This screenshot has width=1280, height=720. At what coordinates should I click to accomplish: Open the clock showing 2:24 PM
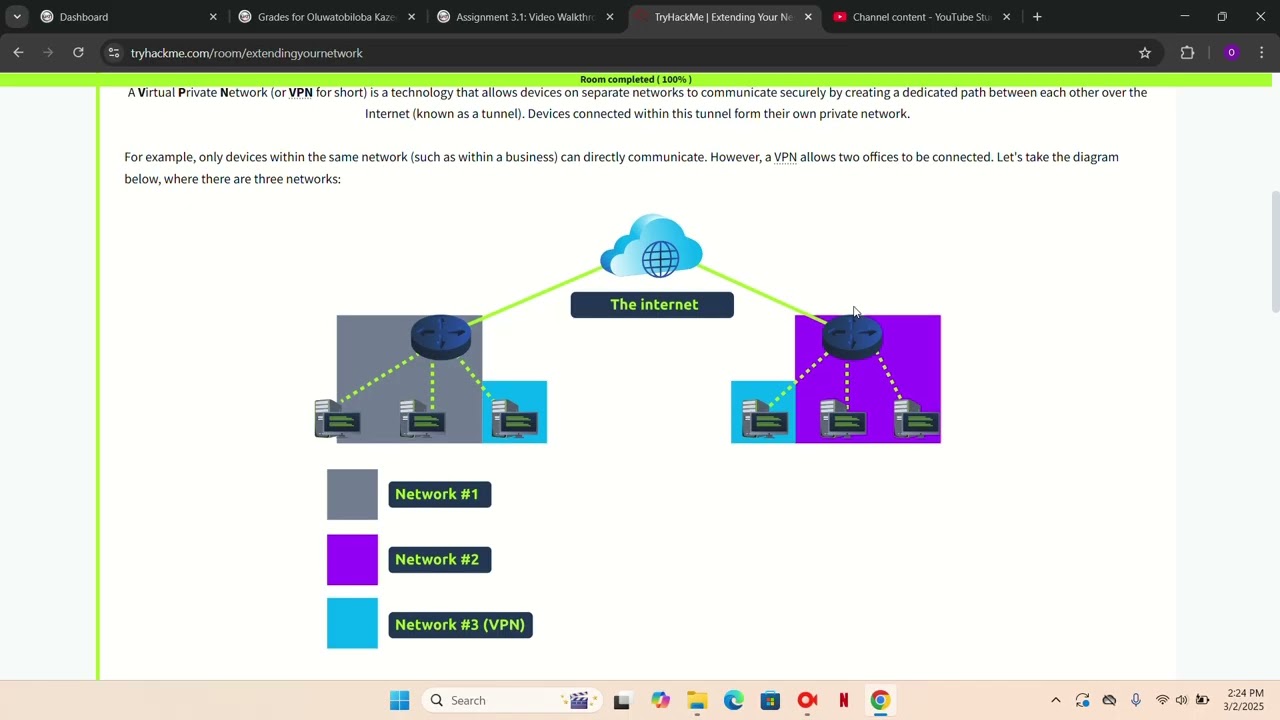pyautogui.click(x=1244, y=700)
